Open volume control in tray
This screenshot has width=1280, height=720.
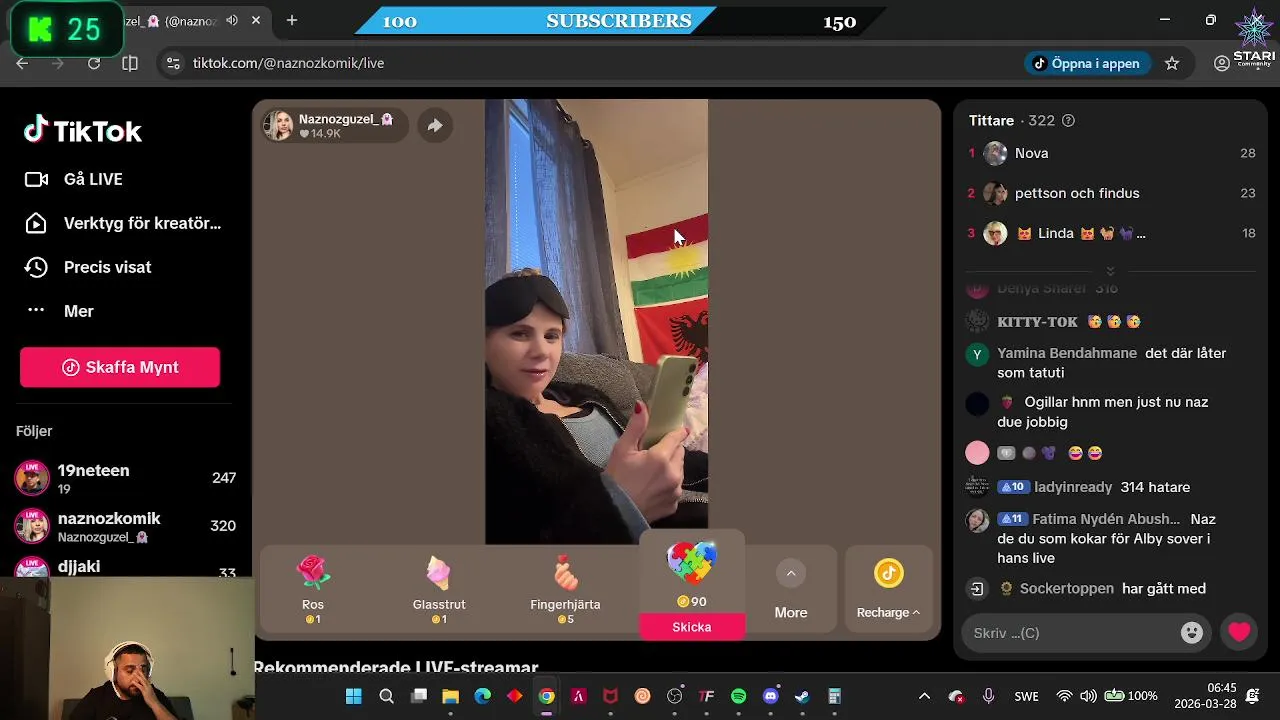(1088, 696)
